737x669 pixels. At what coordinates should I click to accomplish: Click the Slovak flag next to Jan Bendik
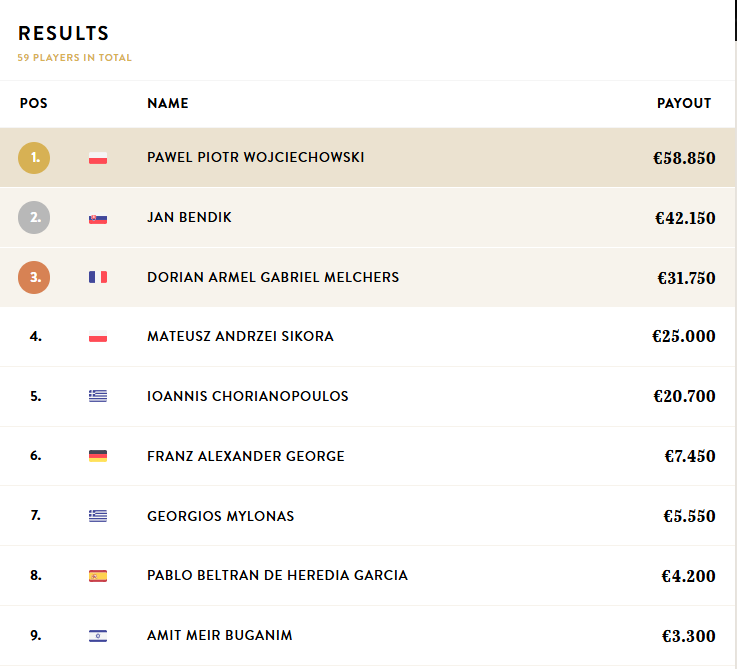[x=98, y=218]
